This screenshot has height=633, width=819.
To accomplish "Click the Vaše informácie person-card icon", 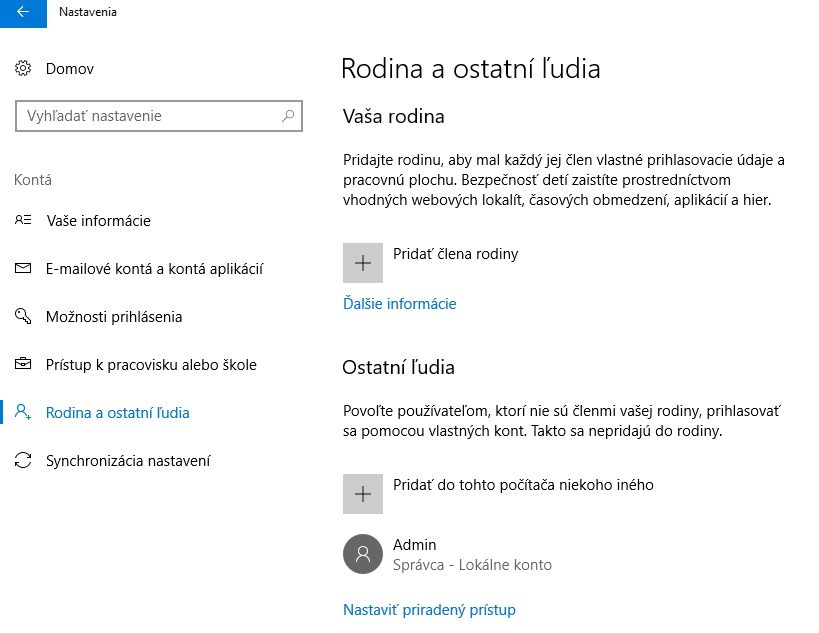I will 23,221.
